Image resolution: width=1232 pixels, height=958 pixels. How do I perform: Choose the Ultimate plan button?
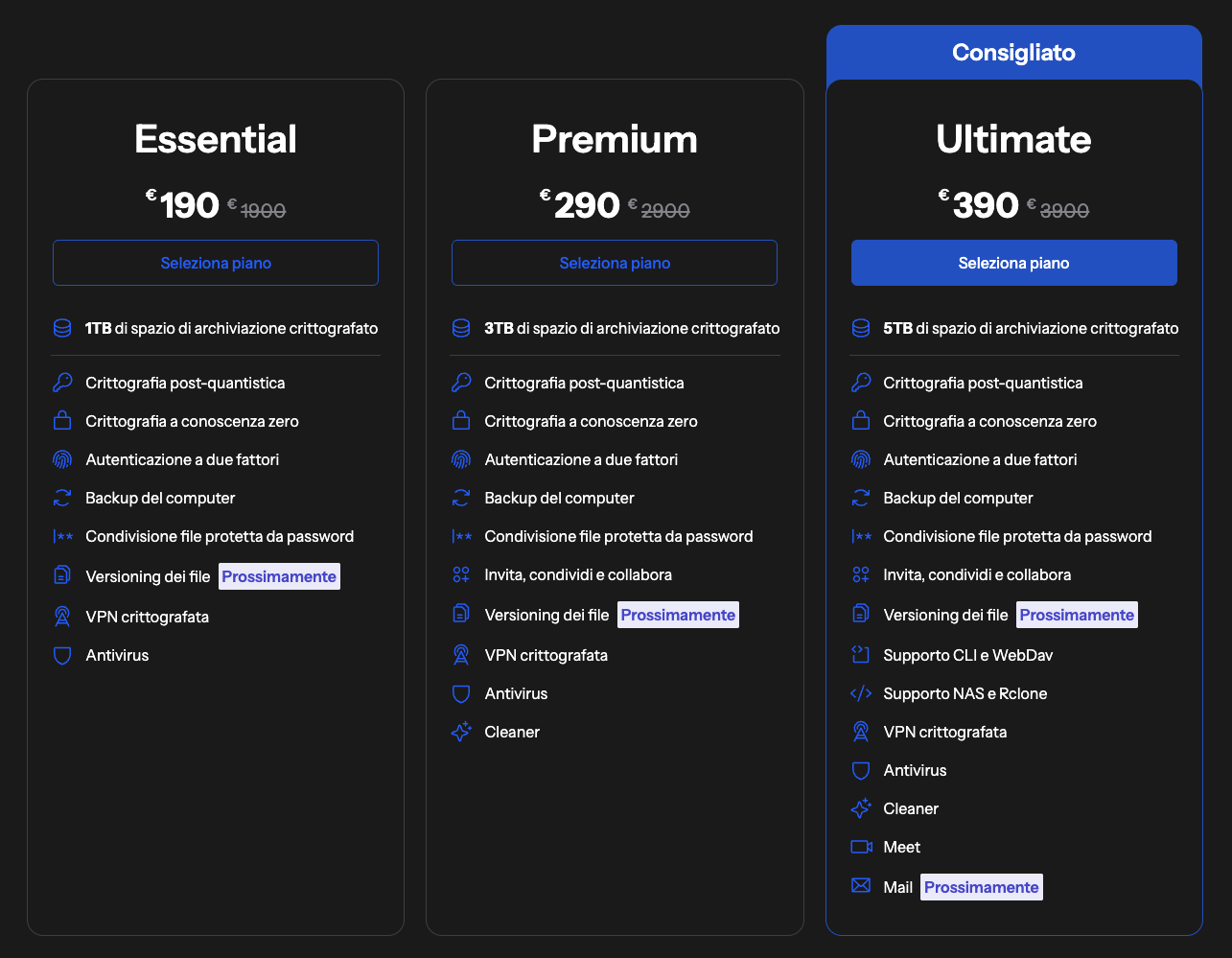click(x=1013, y=263)
